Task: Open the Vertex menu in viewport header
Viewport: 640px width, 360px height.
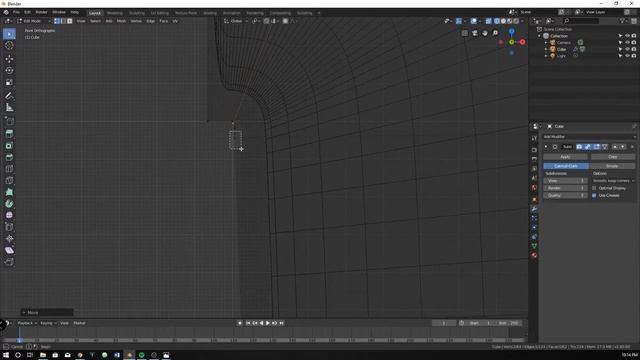Action: [x=136, y=21]
